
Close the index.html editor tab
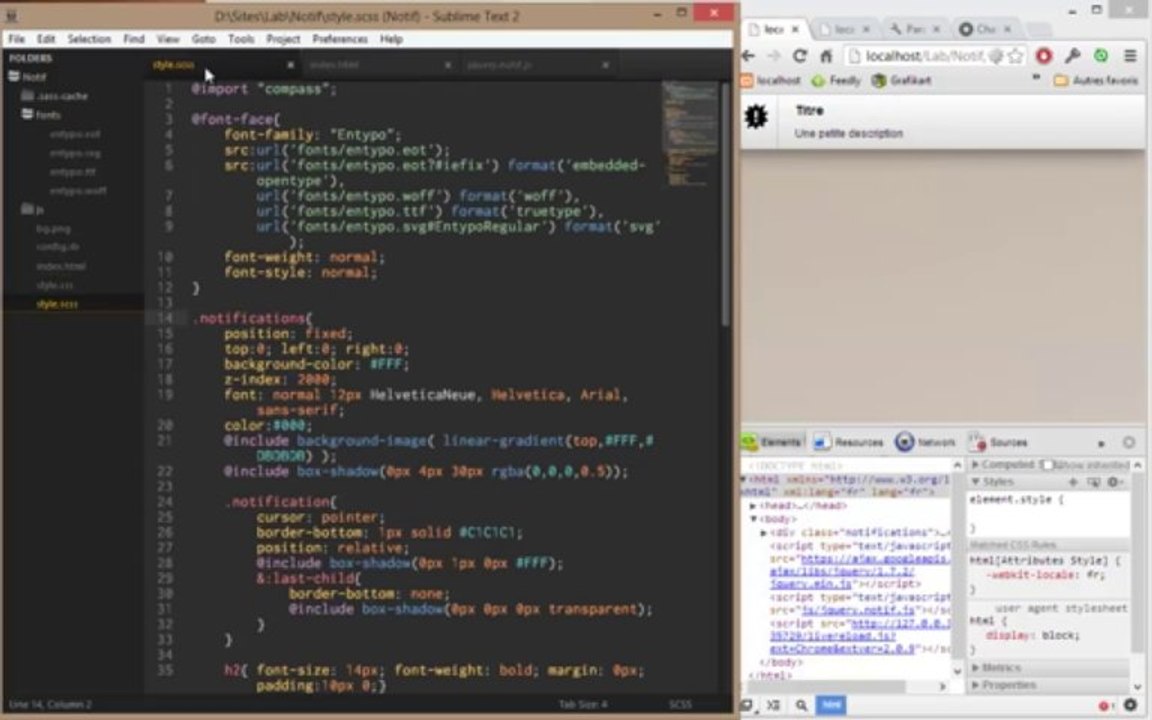447,65
